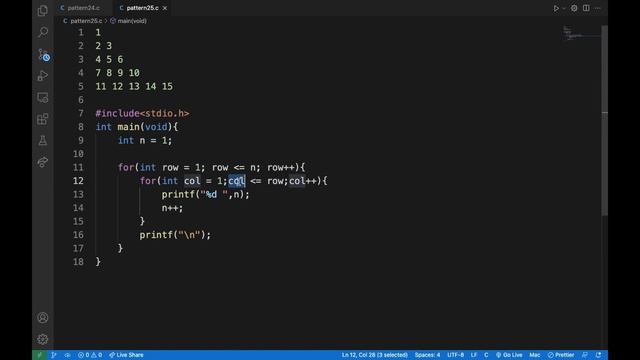Open the Accounts menu icon
The image size is (640, 360).
pyautogui.click(x=42, y=318)
